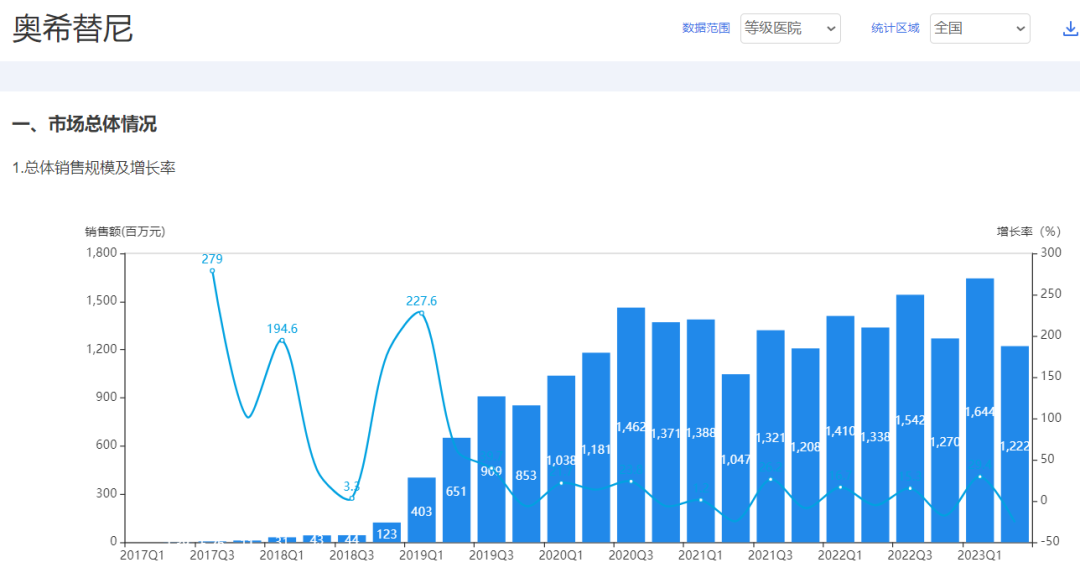Select the 销售额(百万元) axis title
This screenshot has height=578, width=1080.
click(x=125, y=231)
